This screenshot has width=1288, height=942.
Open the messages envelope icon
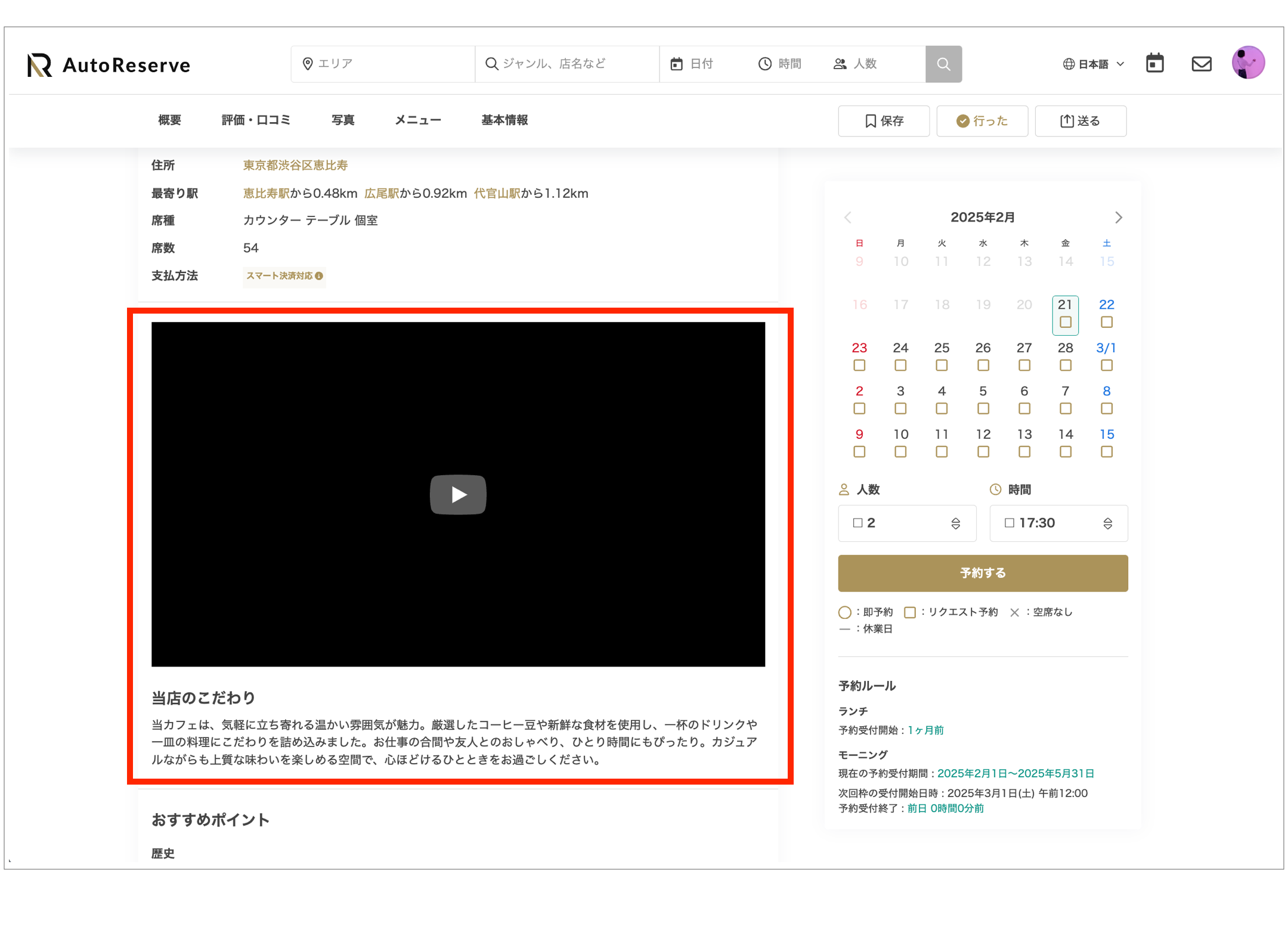point(1201,64)
